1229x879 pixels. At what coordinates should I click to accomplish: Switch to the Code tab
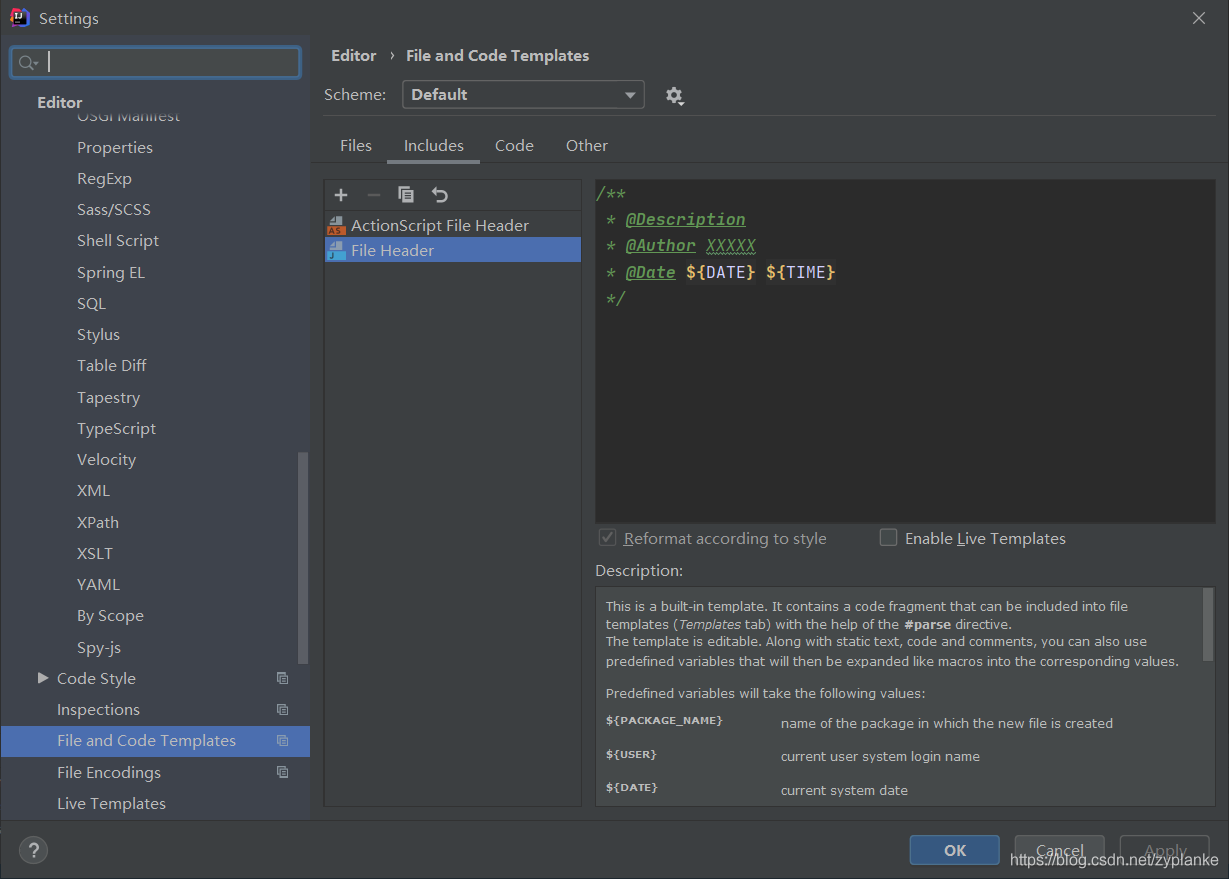point(513,145)
